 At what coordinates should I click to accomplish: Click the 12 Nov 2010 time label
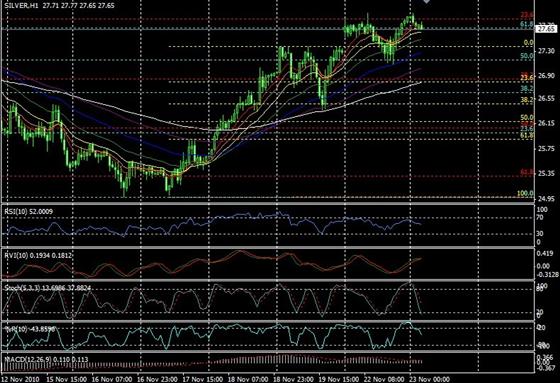pos(20,379)
